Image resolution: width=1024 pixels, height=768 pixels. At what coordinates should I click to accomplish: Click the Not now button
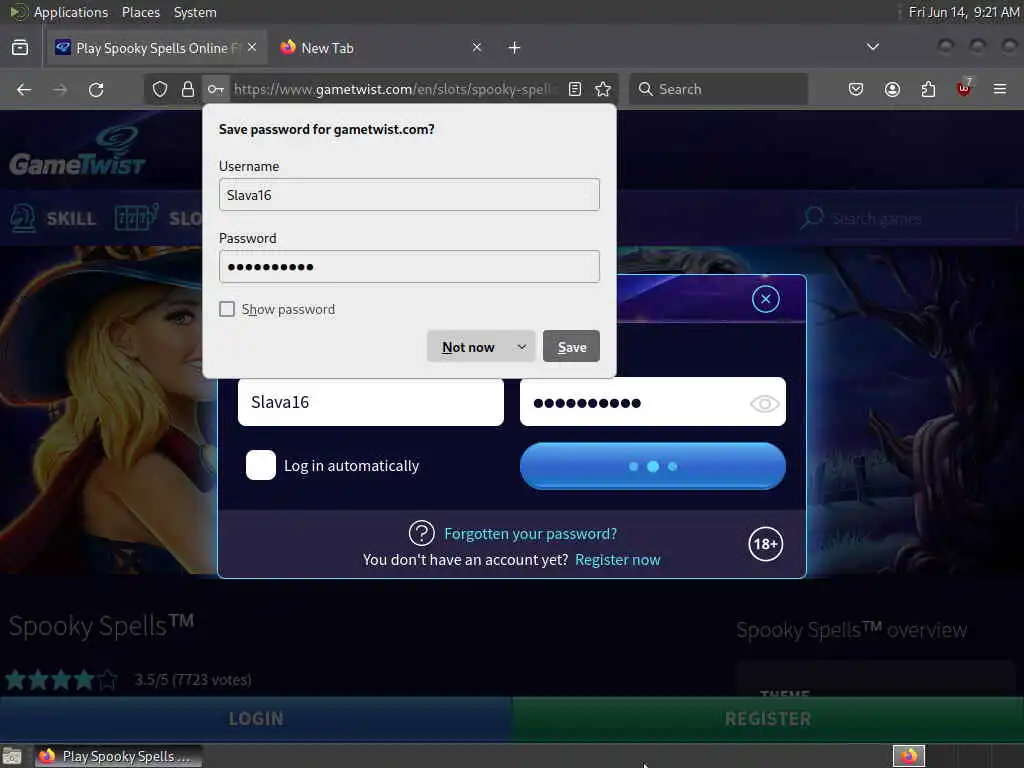[468, 347]
